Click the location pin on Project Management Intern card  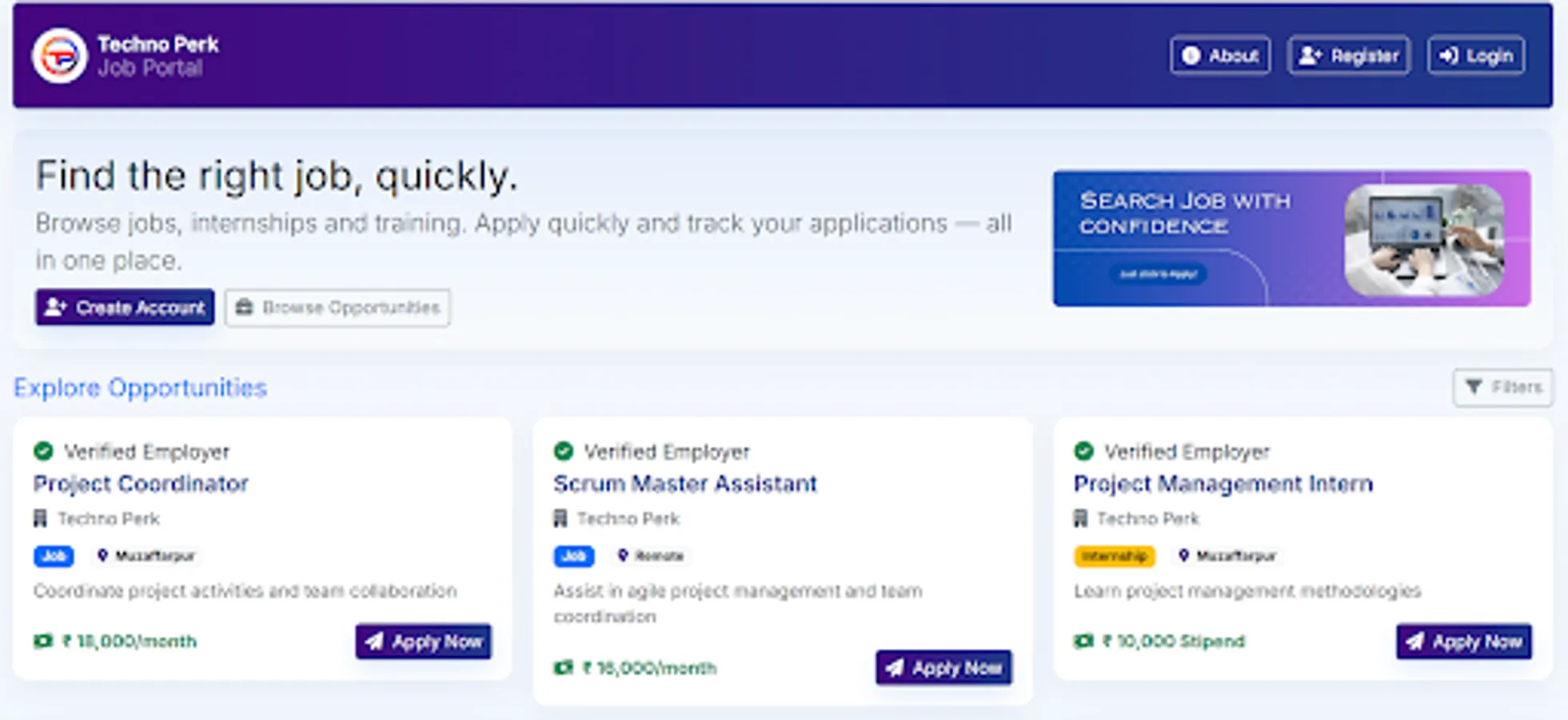pos(1184,555)
